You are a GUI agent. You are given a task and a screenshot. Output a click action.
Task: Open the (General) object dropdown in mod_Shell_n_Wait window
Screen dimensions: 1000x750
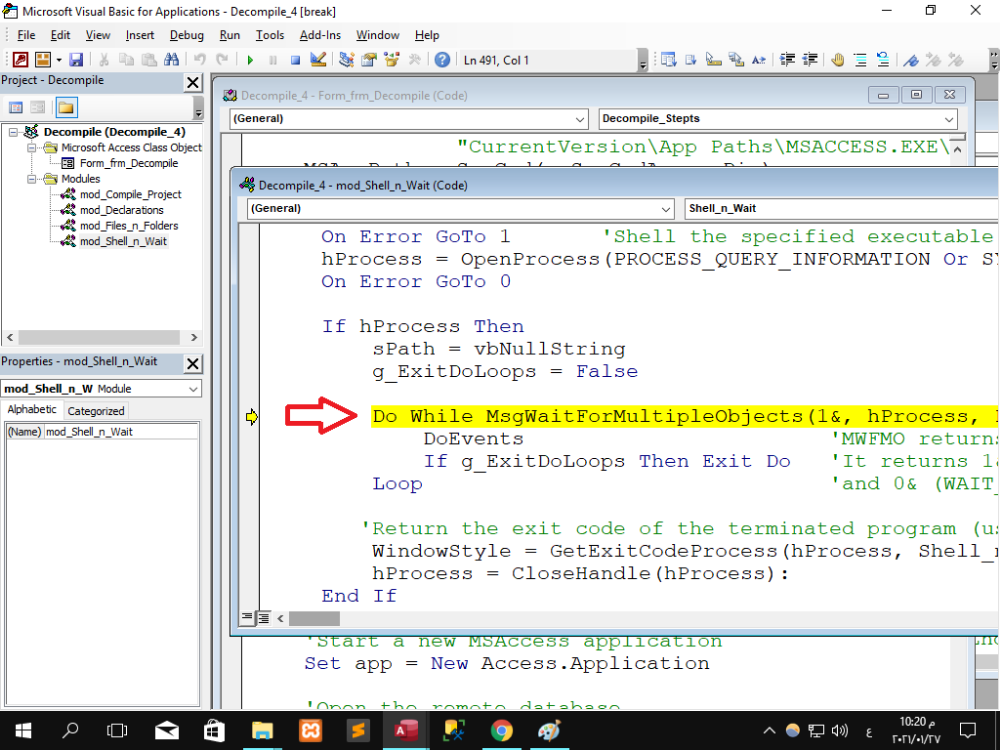[x=665, y=209]
